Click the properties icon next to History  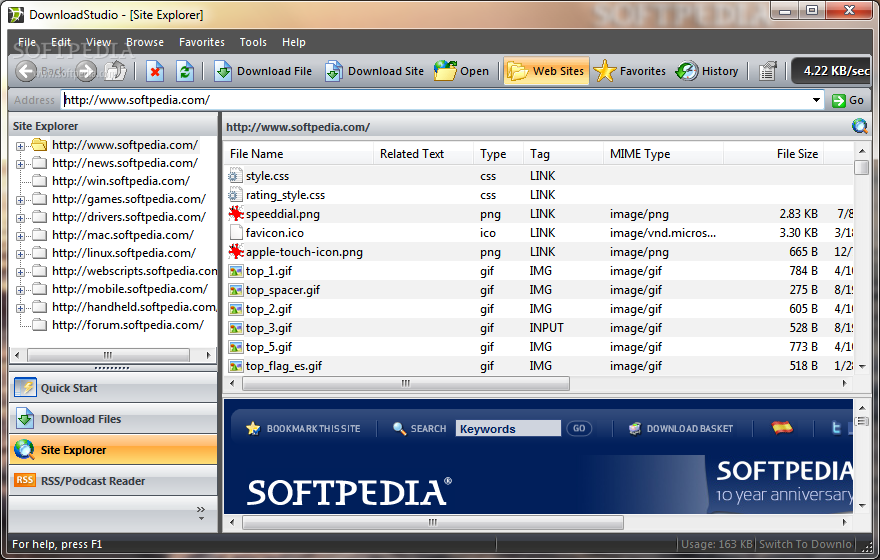(x=768, y=71)
